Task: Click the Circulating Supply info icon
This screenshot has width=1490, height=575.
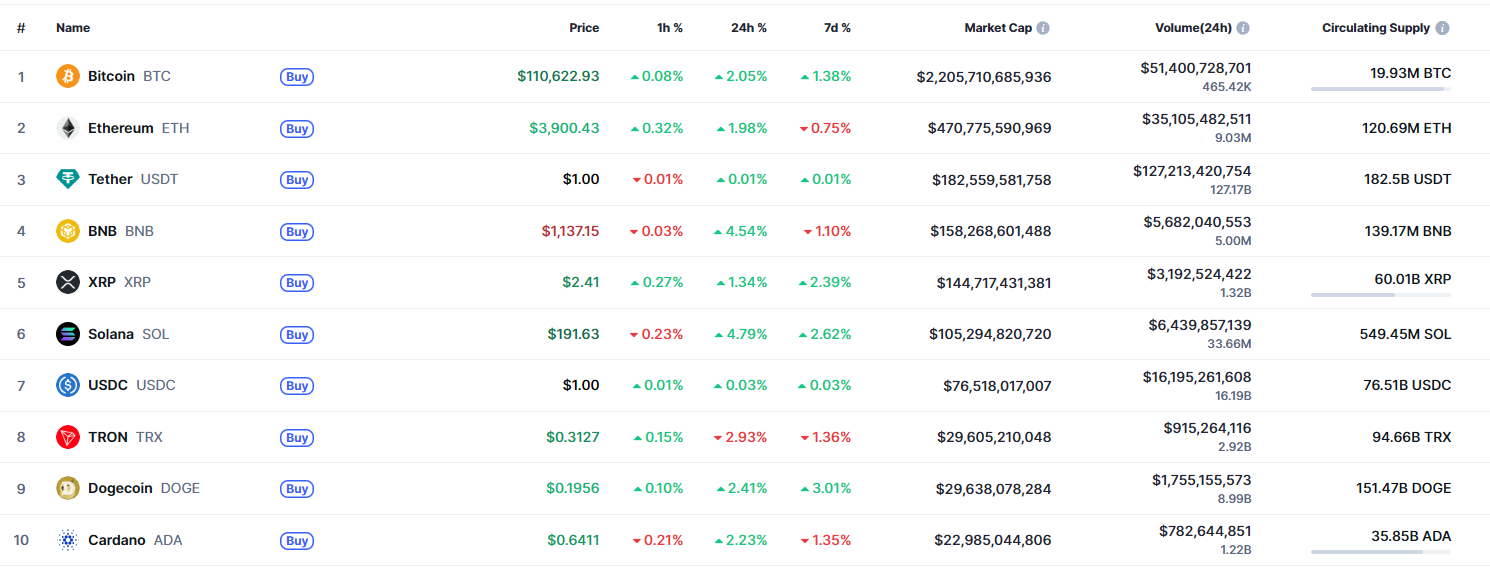Action: pyautogui.click(x=1442, y=28)
